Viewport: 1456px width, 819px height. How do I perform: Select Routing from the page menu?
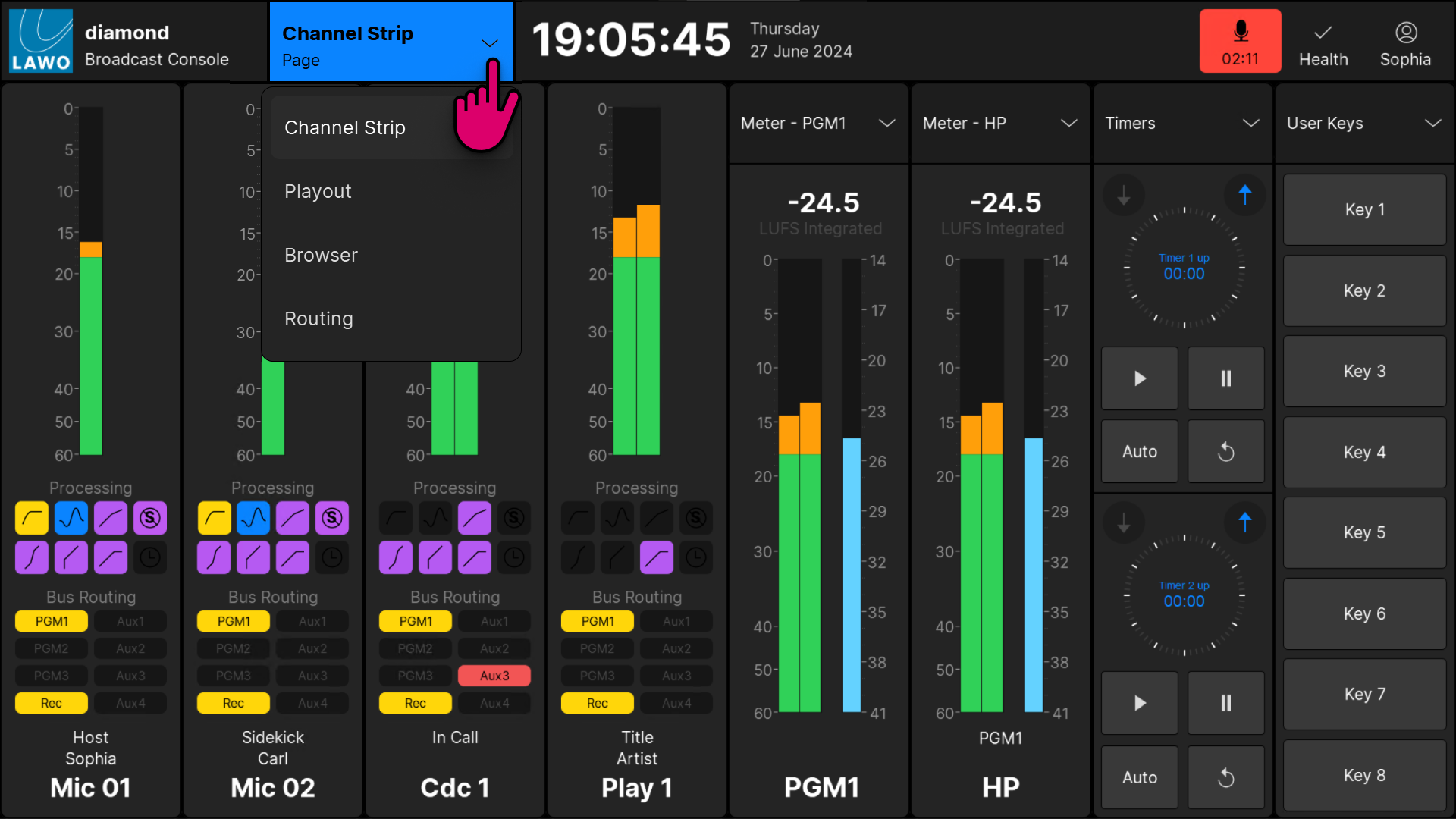(x=318, y=318)
